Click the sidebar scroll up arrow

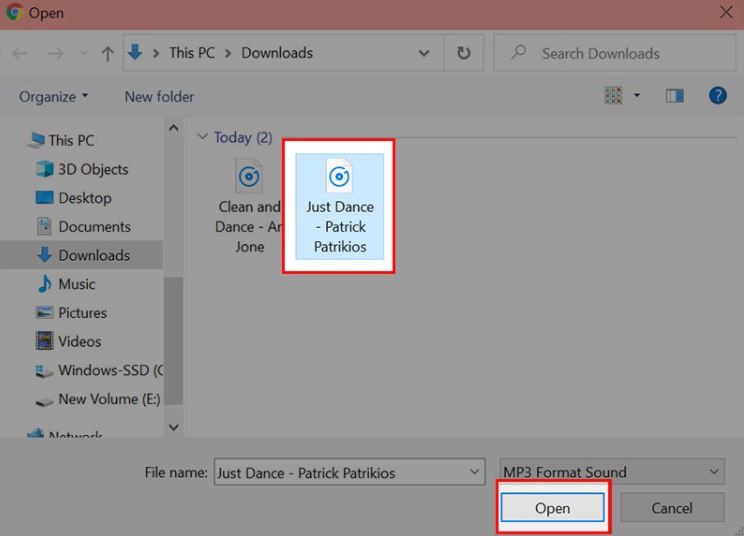pyautogui.click(x=174, y=128)
